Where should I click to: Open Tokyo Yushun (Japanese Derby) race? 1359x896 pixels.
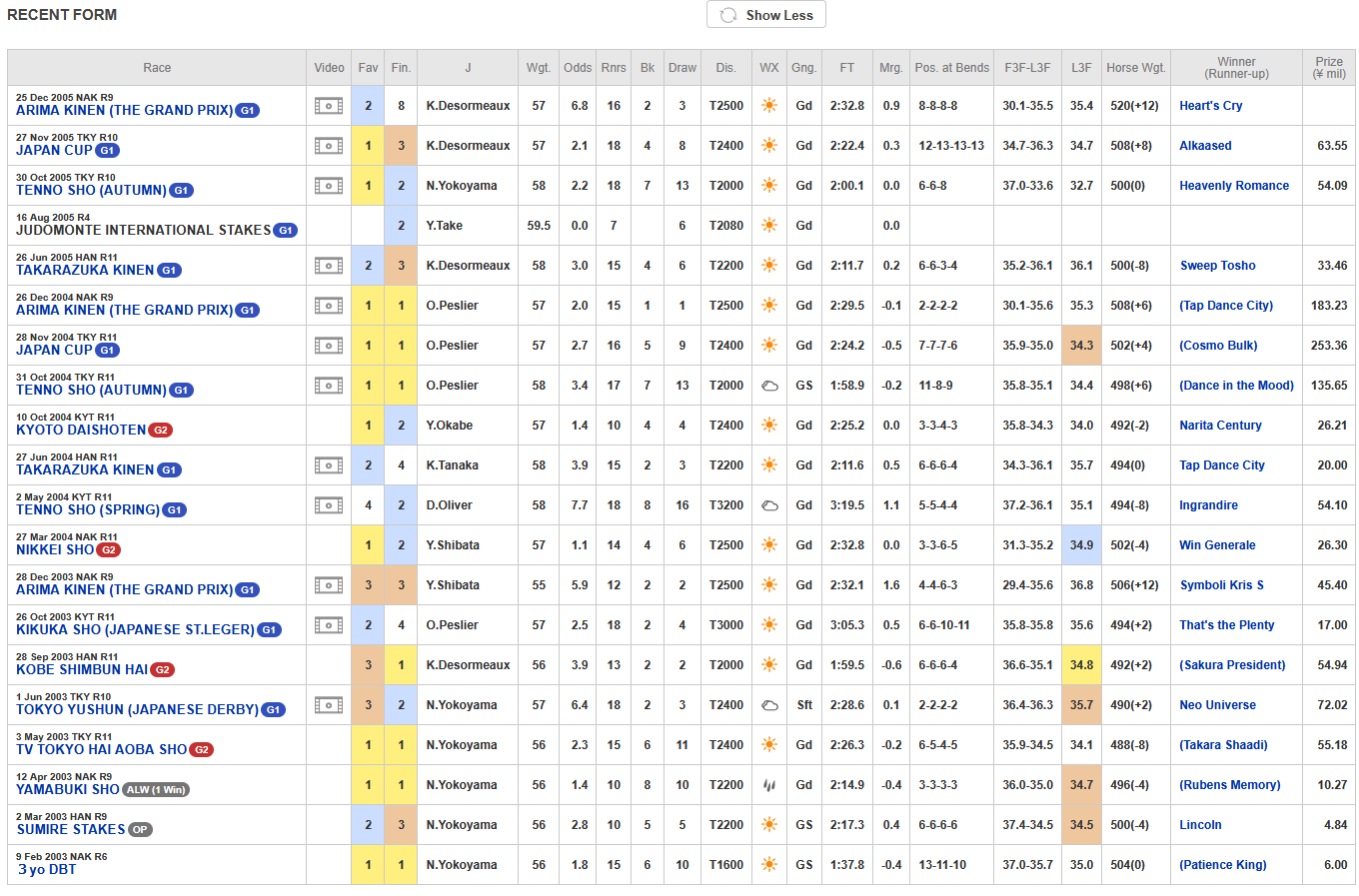pos(137,710)
